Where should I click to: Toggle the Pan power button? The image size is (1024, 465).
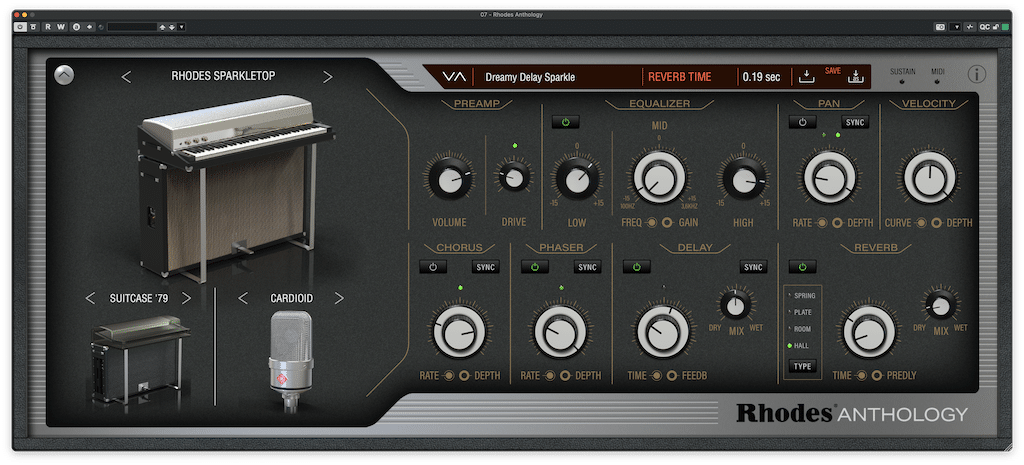(x=802, y=122)
